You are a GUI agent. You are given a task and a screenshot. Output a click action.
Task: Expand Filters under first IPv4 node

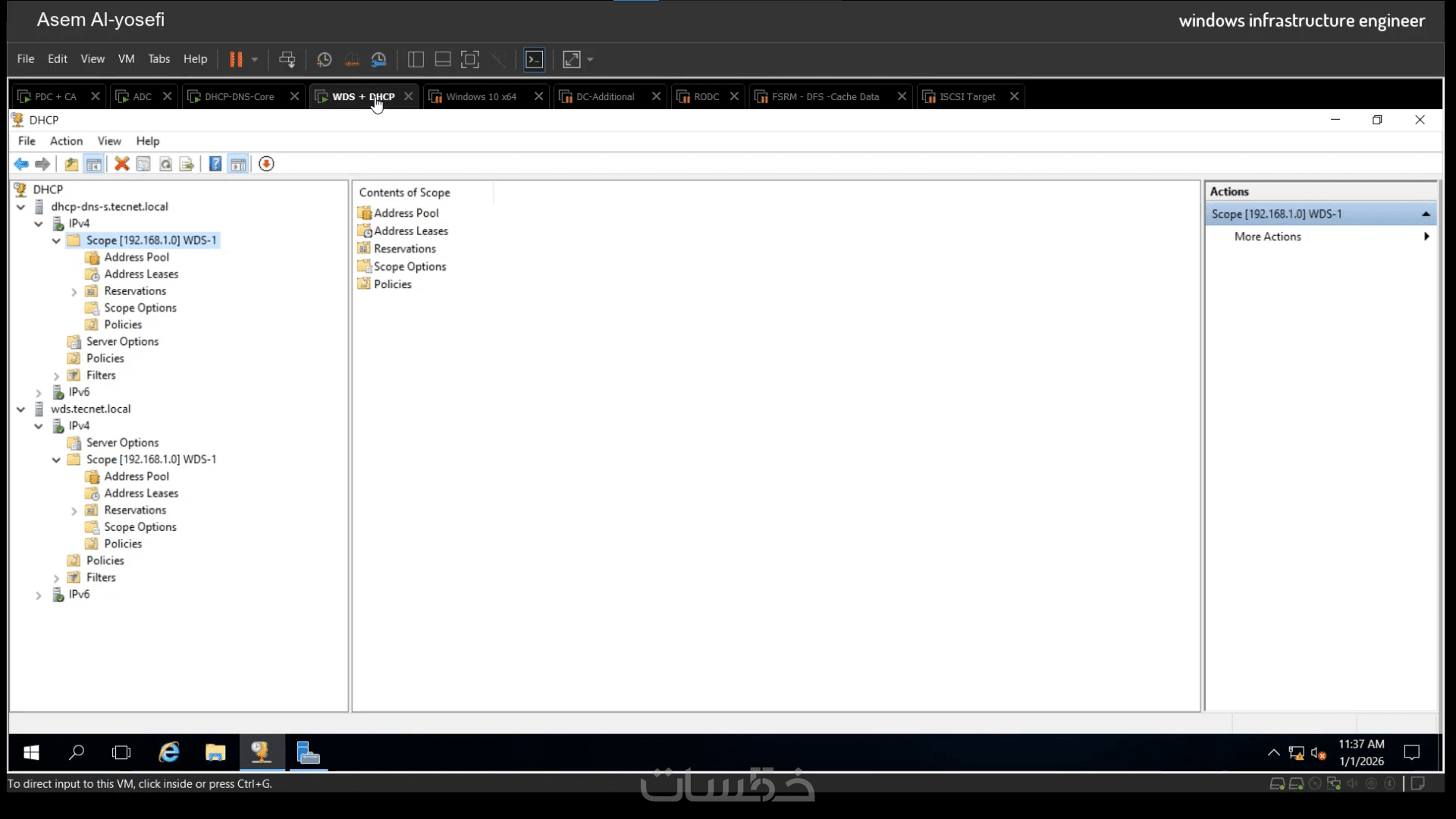56,376
